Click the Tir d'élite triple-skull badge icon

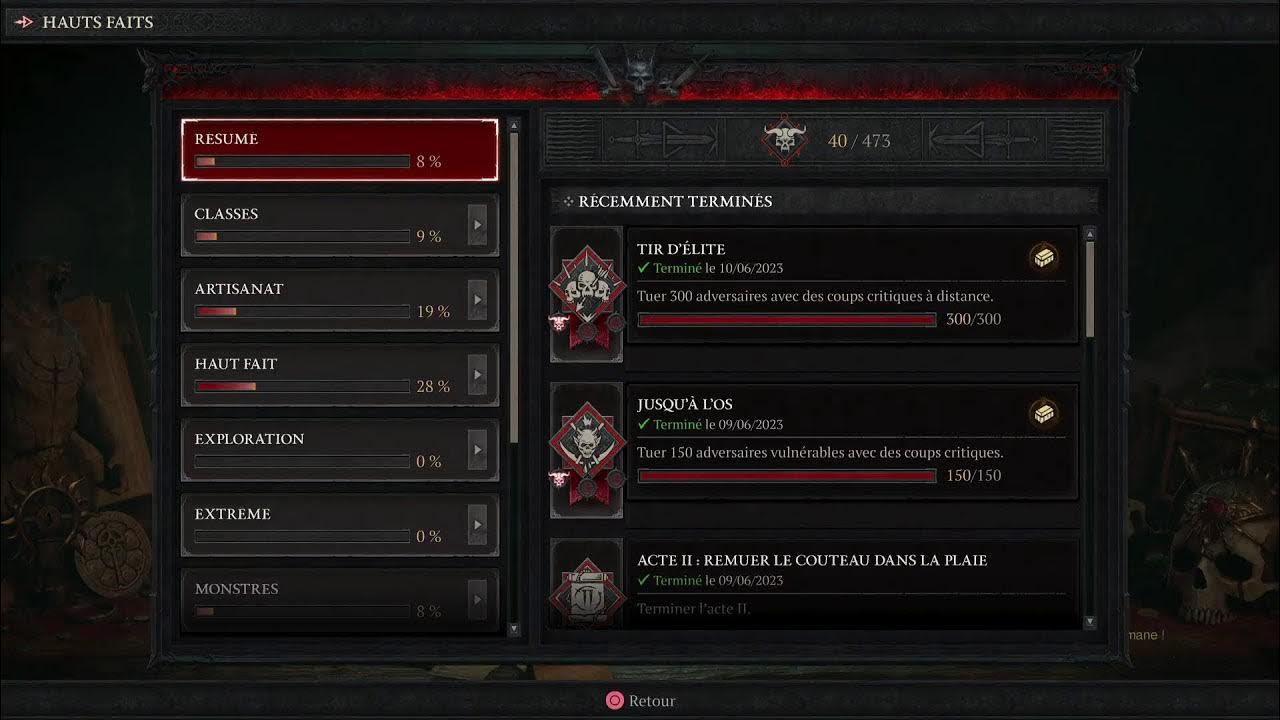click(586, 291)
